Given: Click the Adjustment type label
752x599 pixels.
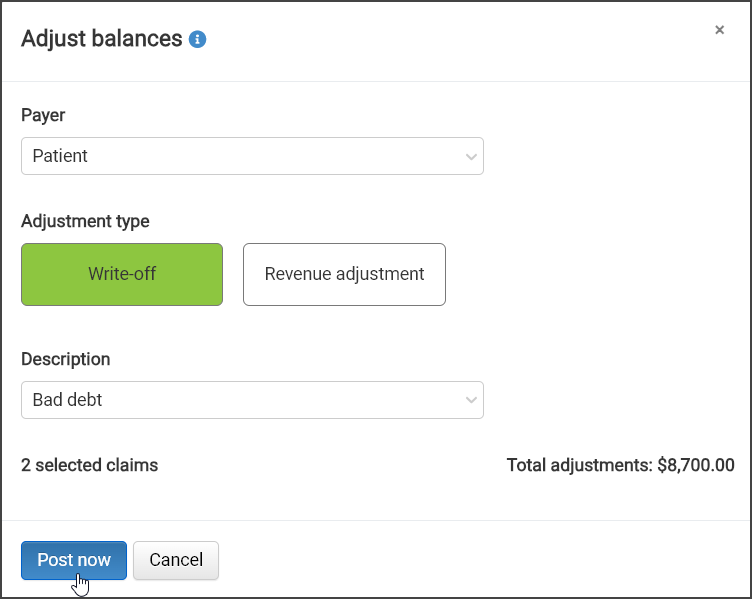Looking at the screenshot, I should (x=85, y=222).
